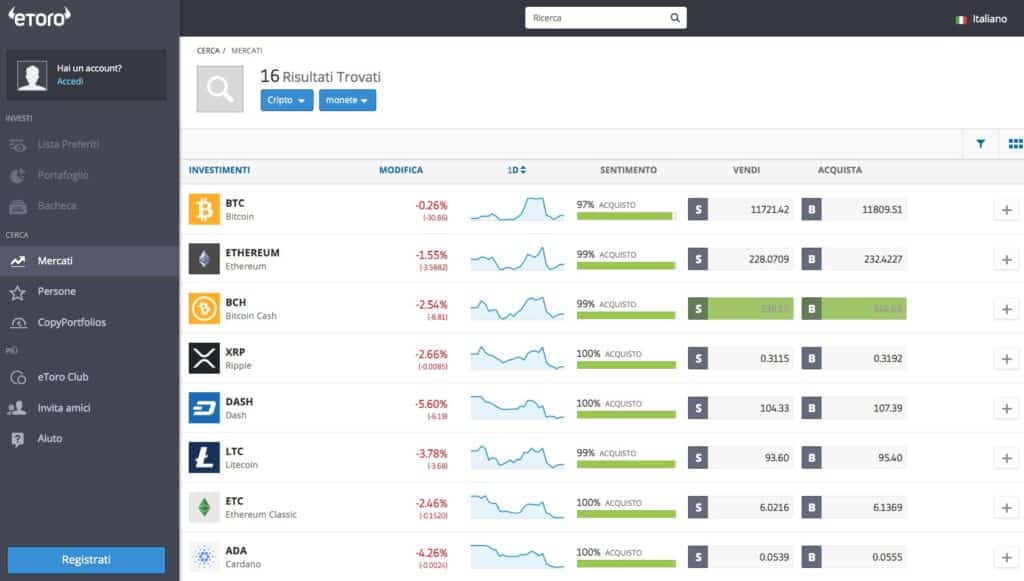Click the CERCA breadcrumb link
This screenshot has height=581, width=1024.
pos(208,50)
